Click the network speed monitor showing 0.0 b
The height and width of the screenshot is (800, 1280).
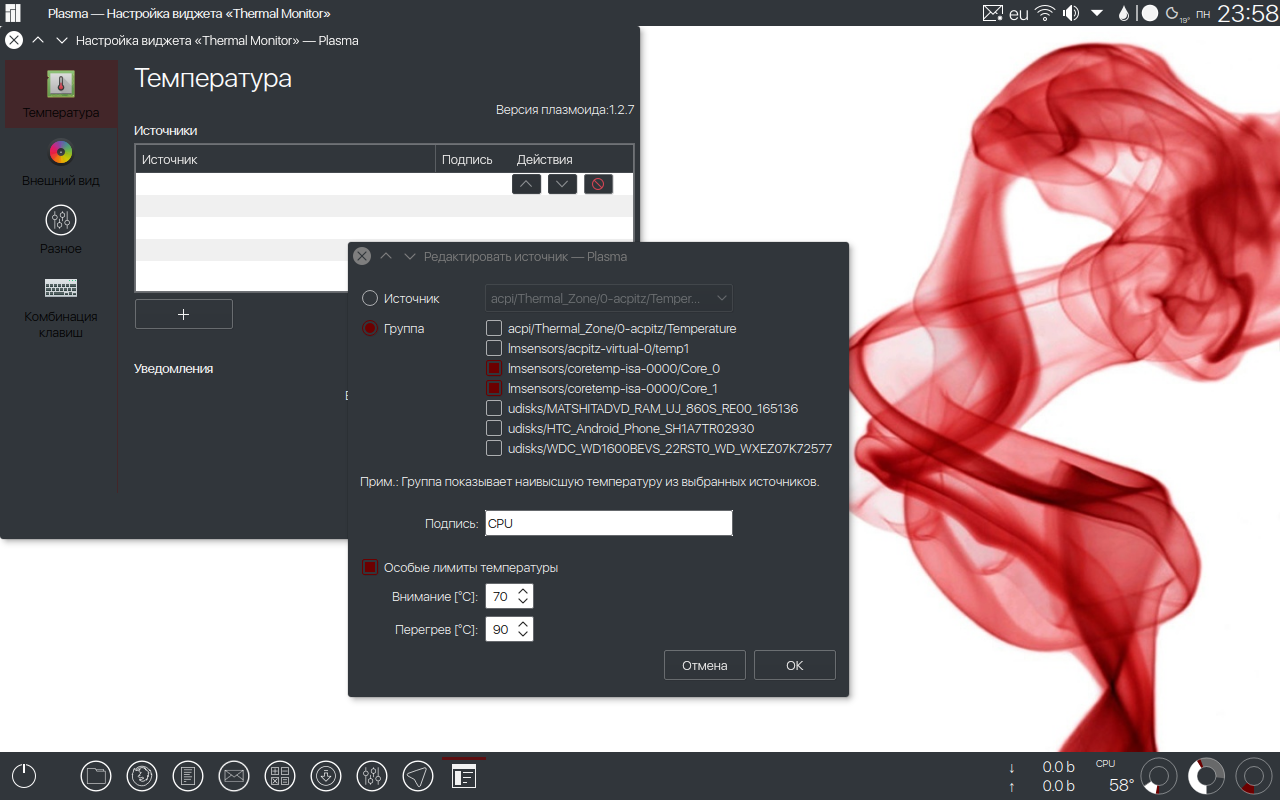click(1043, 776)
